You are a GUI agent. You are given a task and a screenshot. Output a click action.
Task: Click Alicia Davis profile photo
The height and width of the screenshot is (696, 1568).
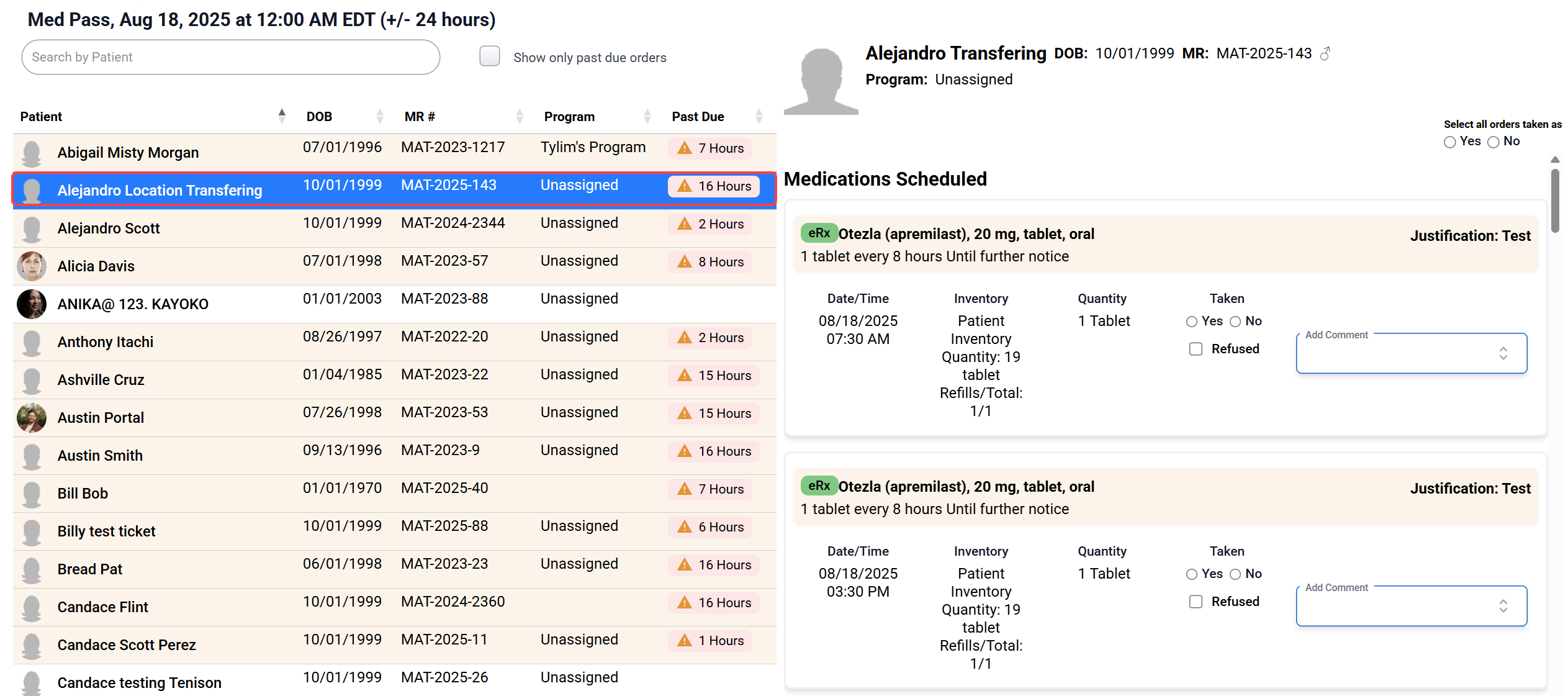32,266
